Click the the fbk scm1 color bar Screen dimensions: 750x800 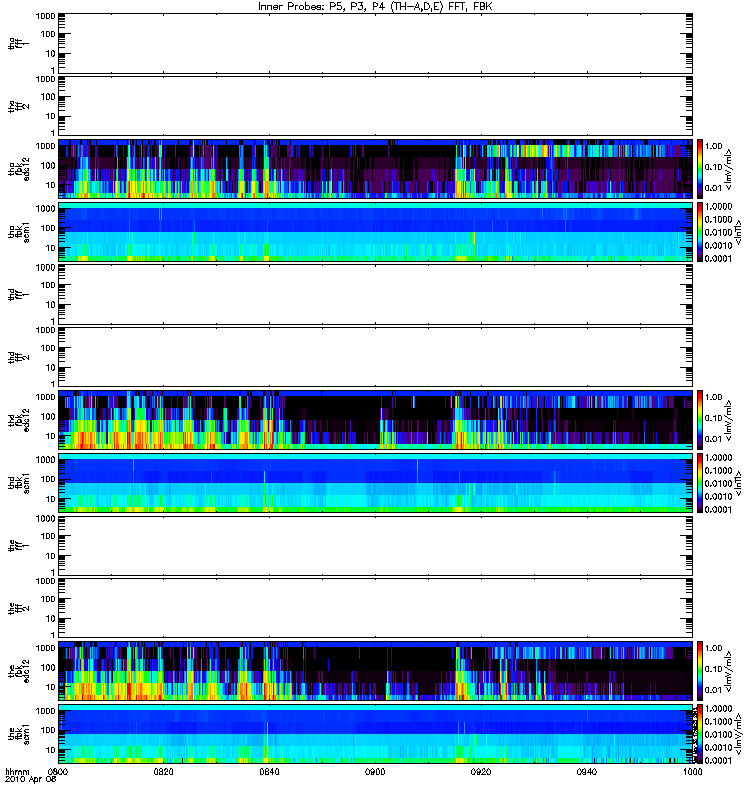(700, 734)
